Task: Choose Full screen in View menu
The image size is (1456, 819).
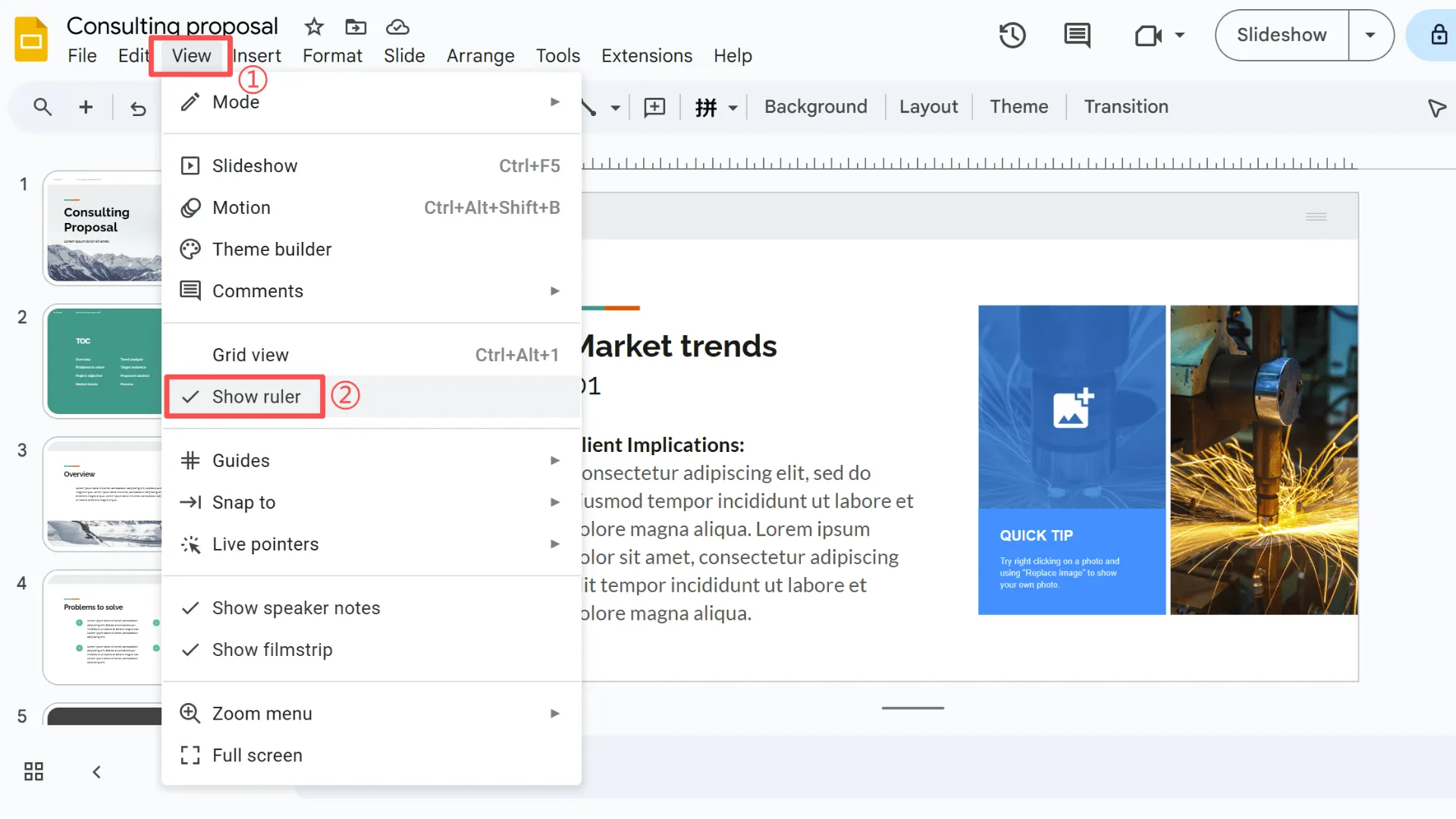Action: (x=372, y=755)
